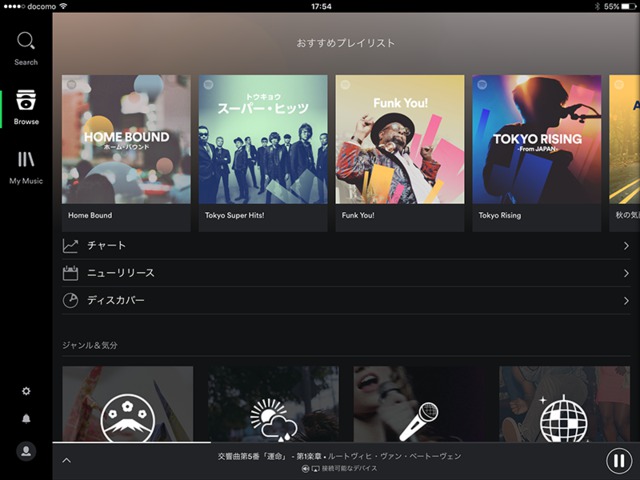Open the ディスカバー menu row
This screenshot has width=640, height=480.
click(x=340, y=300)
